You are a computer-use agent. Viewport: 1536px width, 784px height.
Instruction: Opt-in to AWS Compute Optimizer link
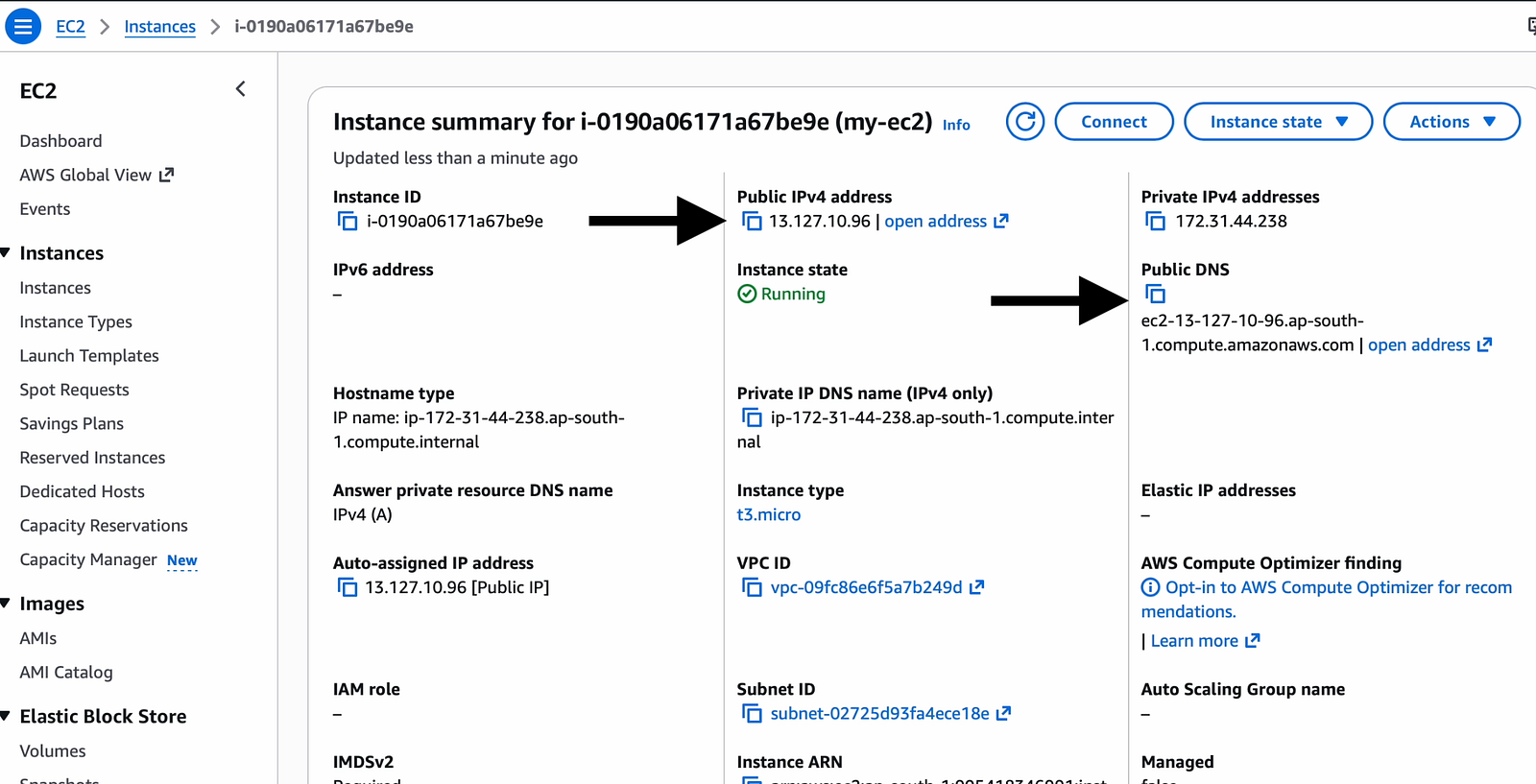pos(1327,600)
